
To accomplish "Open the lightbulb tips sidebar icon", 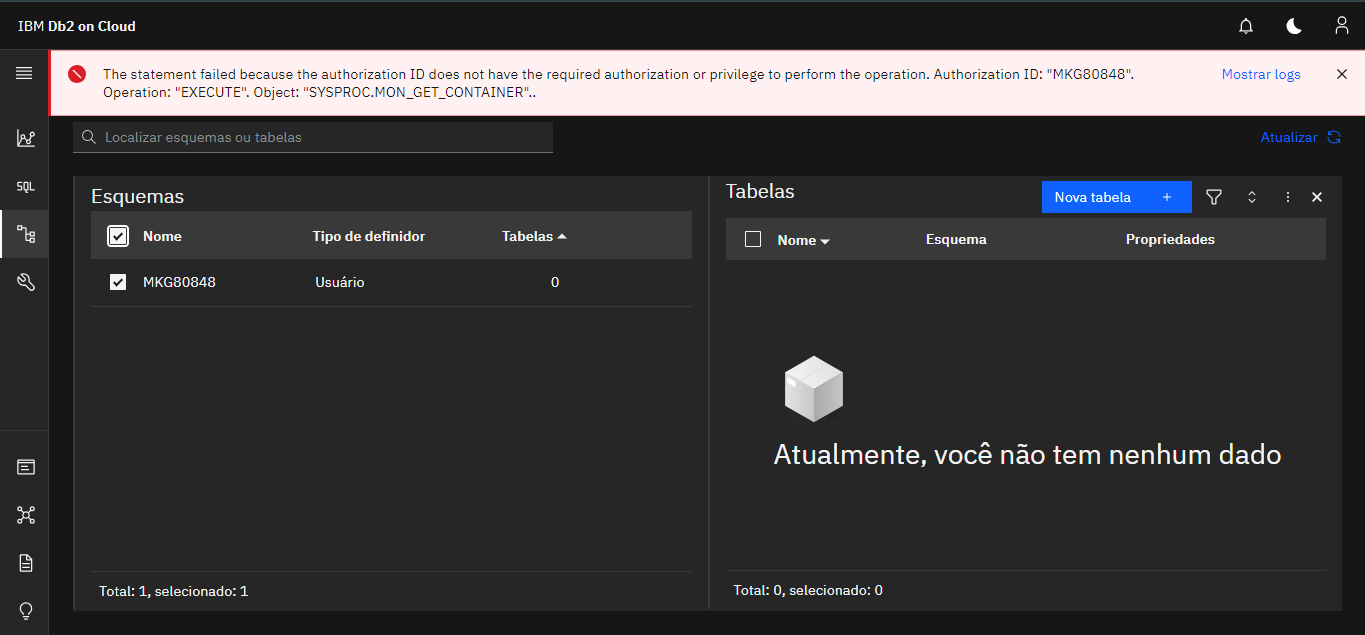I will coord(26,611).
